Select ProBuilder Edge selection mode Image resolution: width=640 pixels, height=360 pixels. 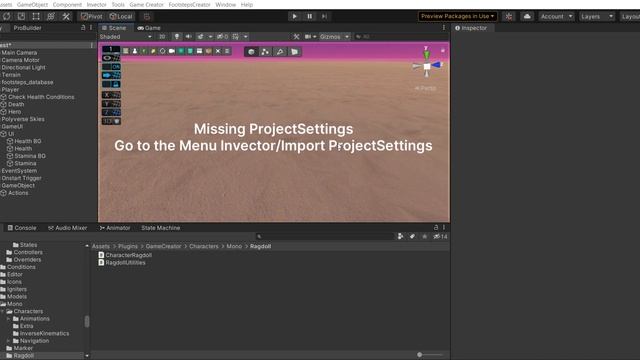[280, 51]
